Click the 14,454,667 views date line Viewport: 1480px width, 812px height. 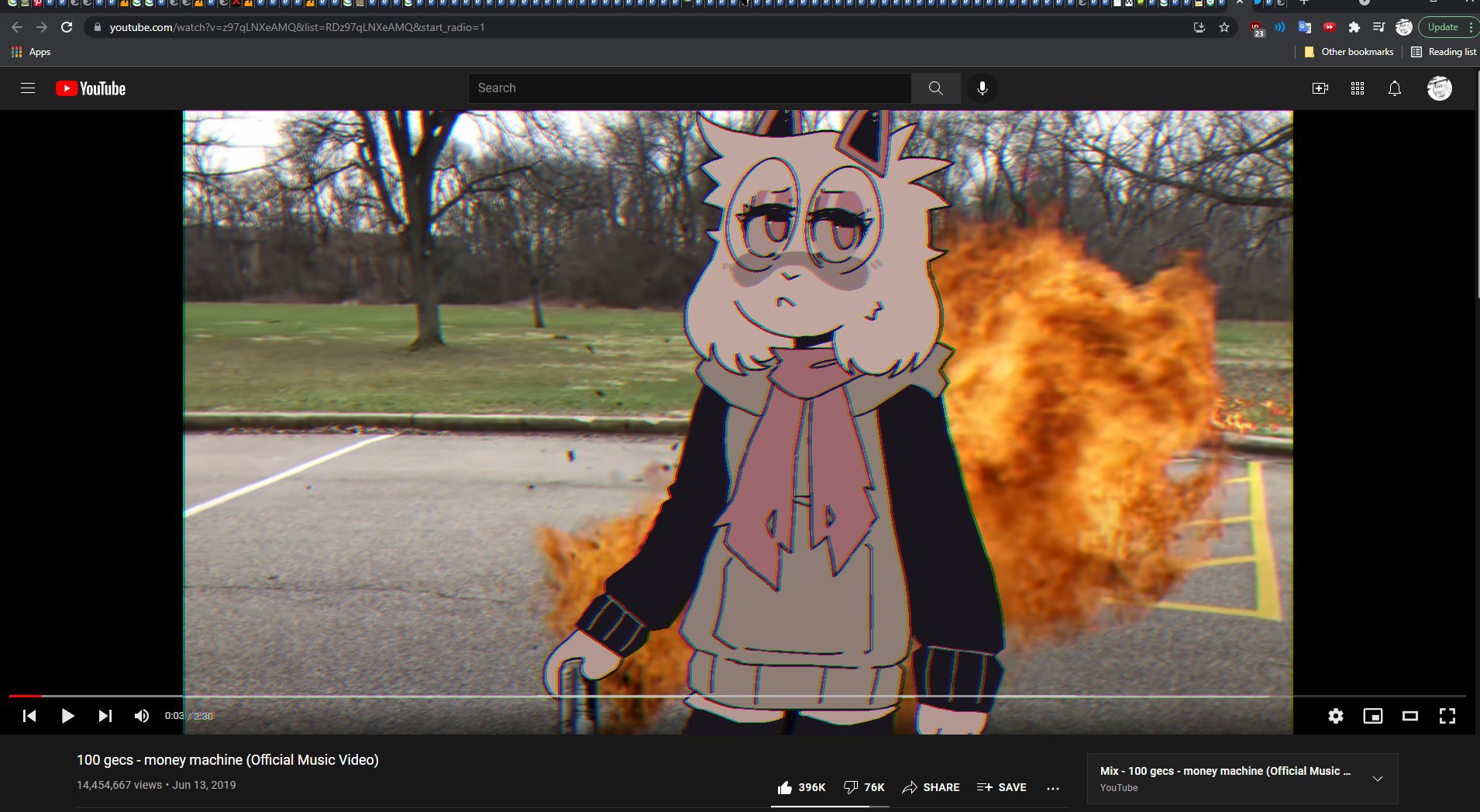click(x=157, y=785)
